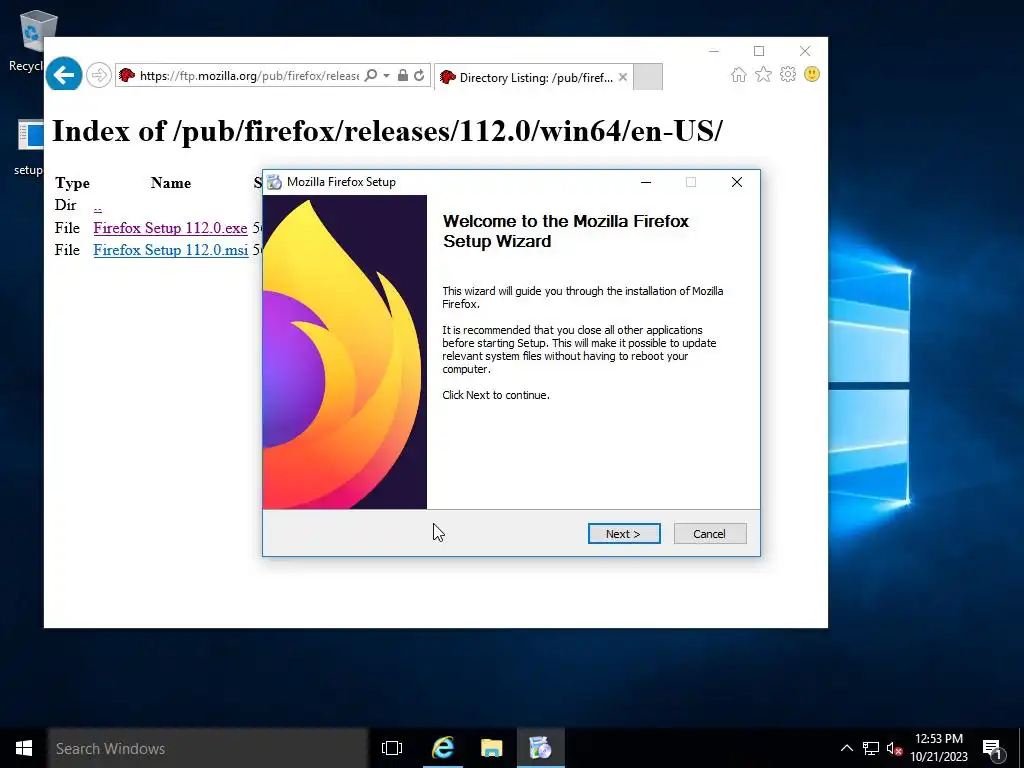
Task: Select the setup desktop icon
Action: [x=29, y=147]
